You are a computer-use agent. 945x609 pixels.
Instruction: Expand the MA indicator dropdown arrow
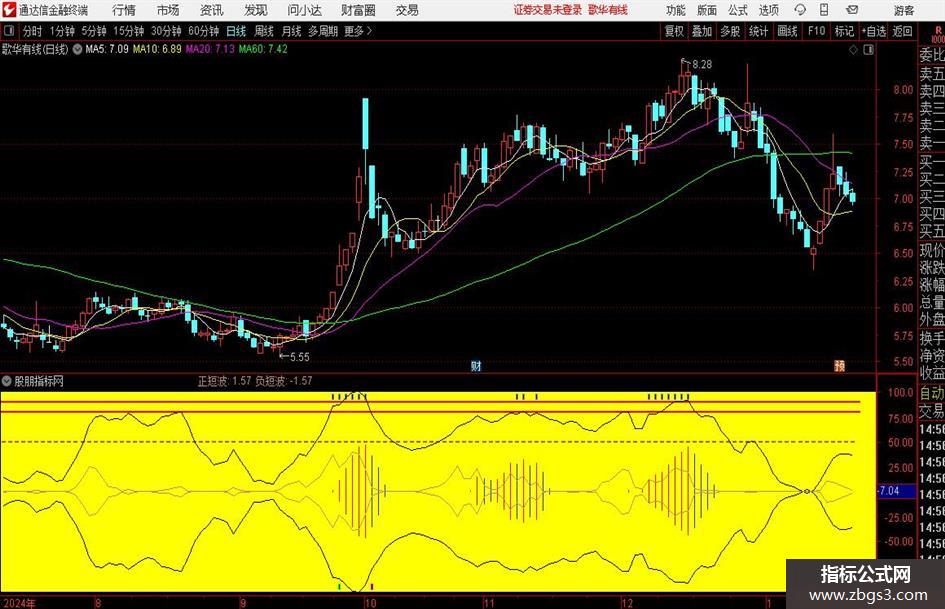(77, 49)
